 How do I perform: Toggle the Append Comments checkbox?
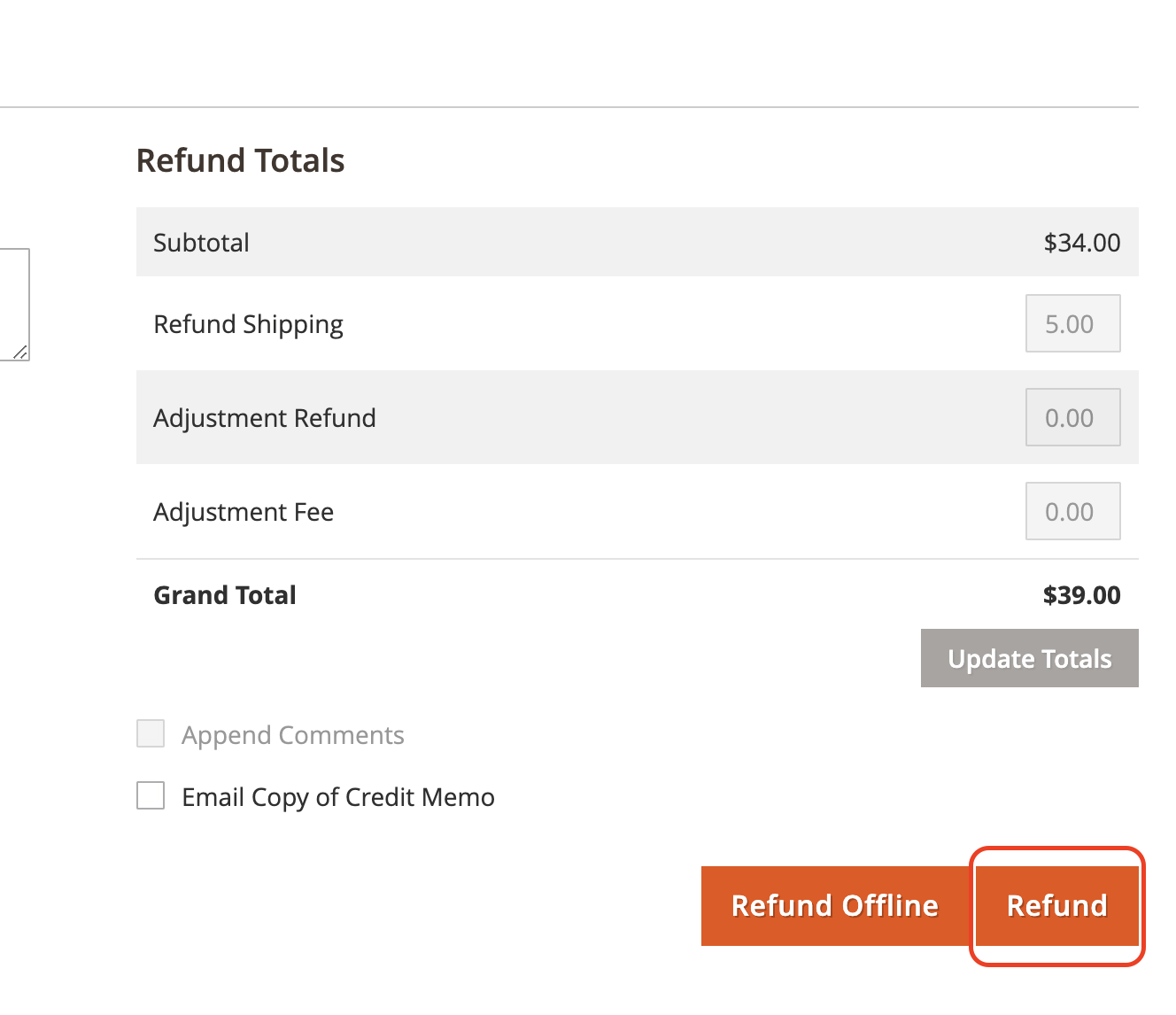point(151,733)
